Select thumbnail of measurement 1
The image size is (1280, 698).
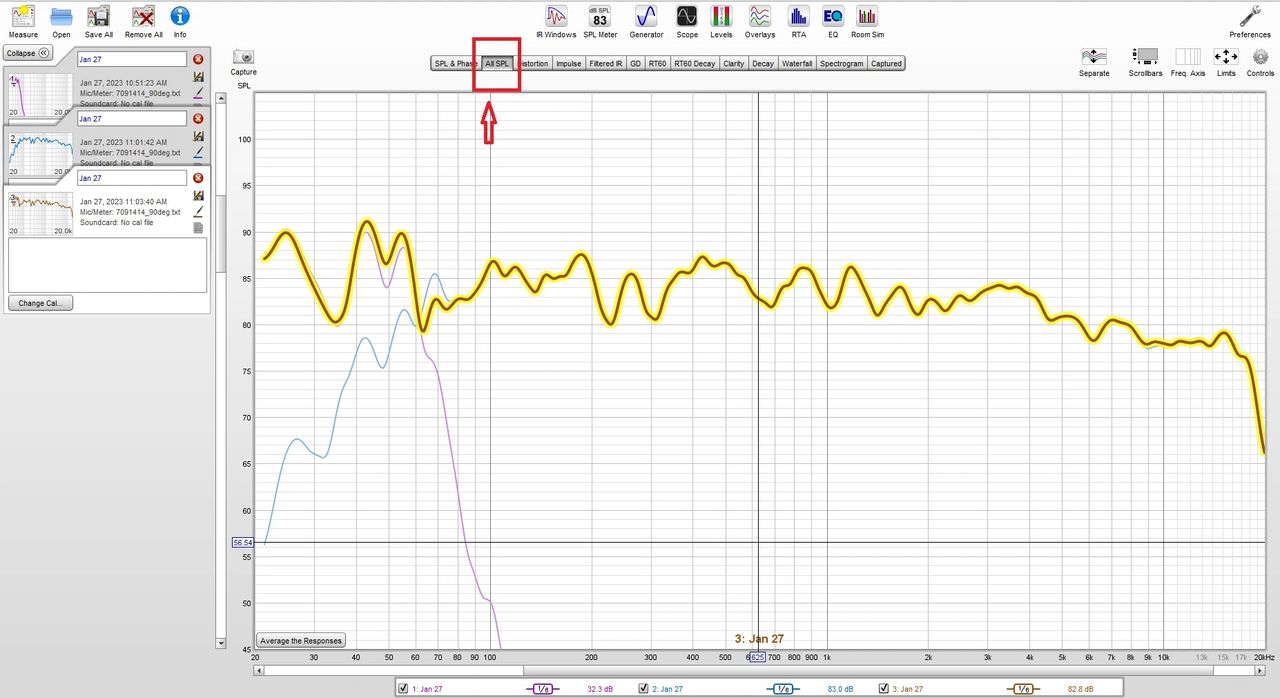(40, 95)
